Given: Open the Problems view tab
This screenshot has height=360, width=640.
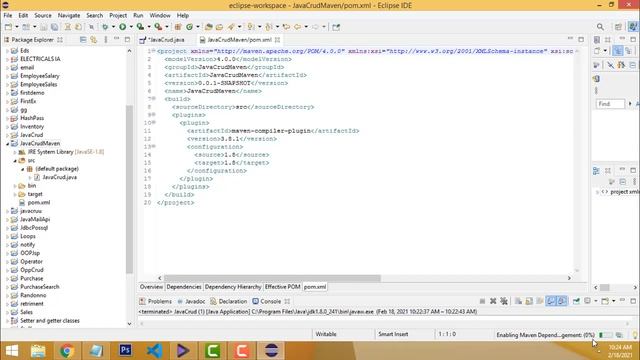Looking at the screenshot, I should (x=156, y=301).
